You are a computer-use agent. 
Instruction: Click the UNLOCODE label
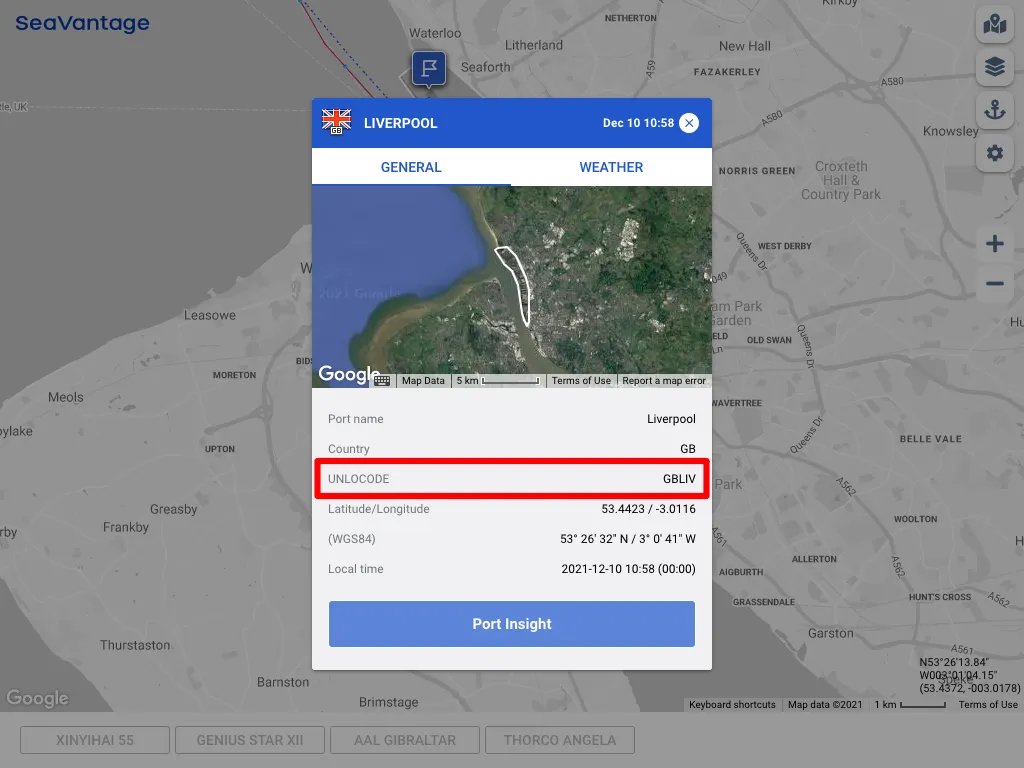pyautogui.click(x=359, y=479)
